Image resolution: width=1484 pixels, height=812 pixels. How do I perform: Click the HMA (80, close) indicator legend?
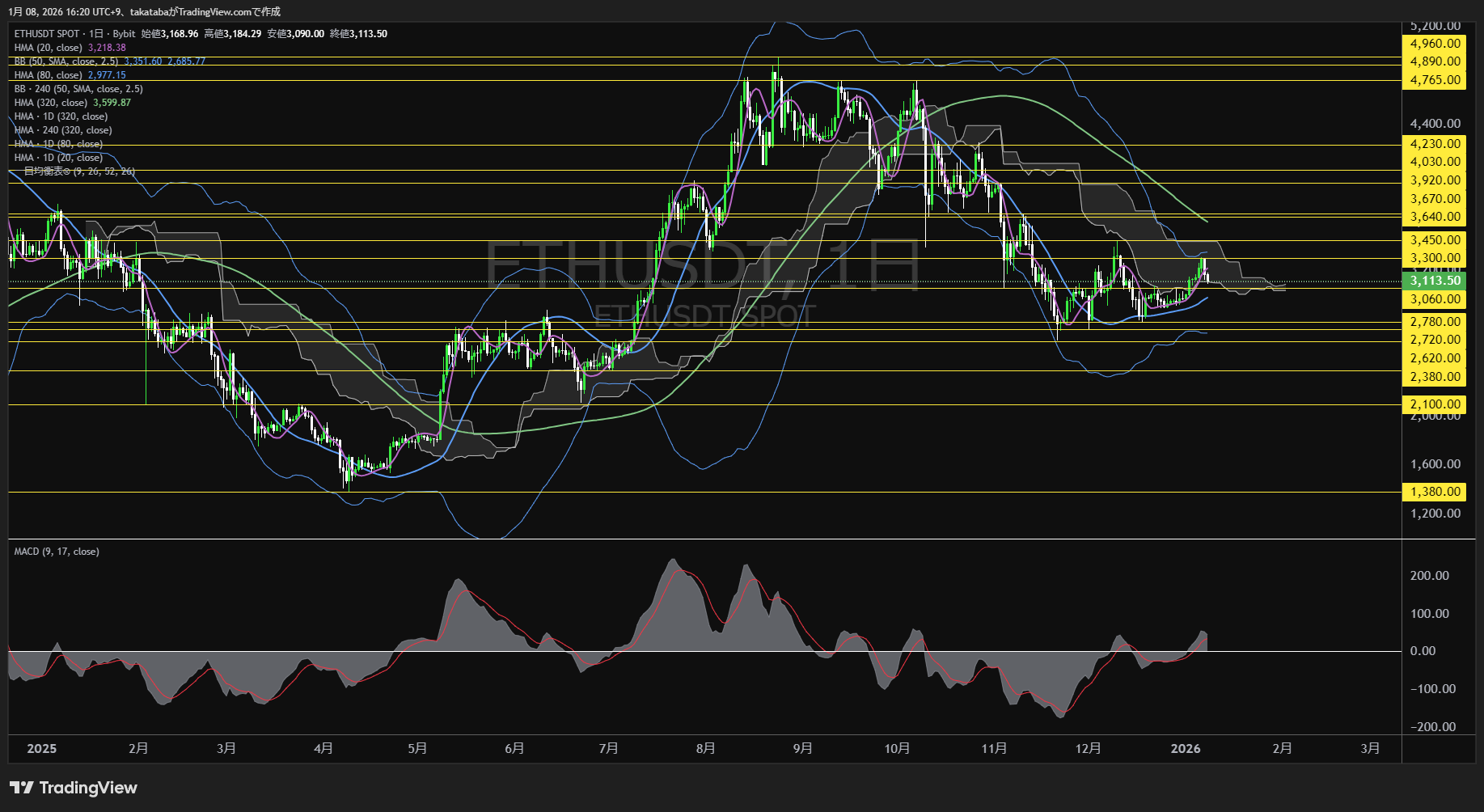click(49, 75)
